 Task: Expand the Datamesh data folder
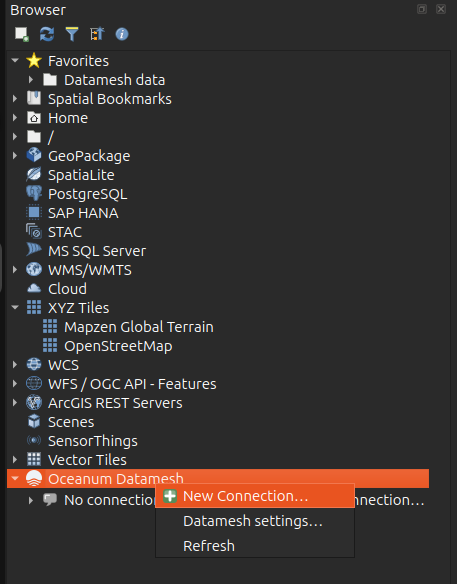point(31,79)
